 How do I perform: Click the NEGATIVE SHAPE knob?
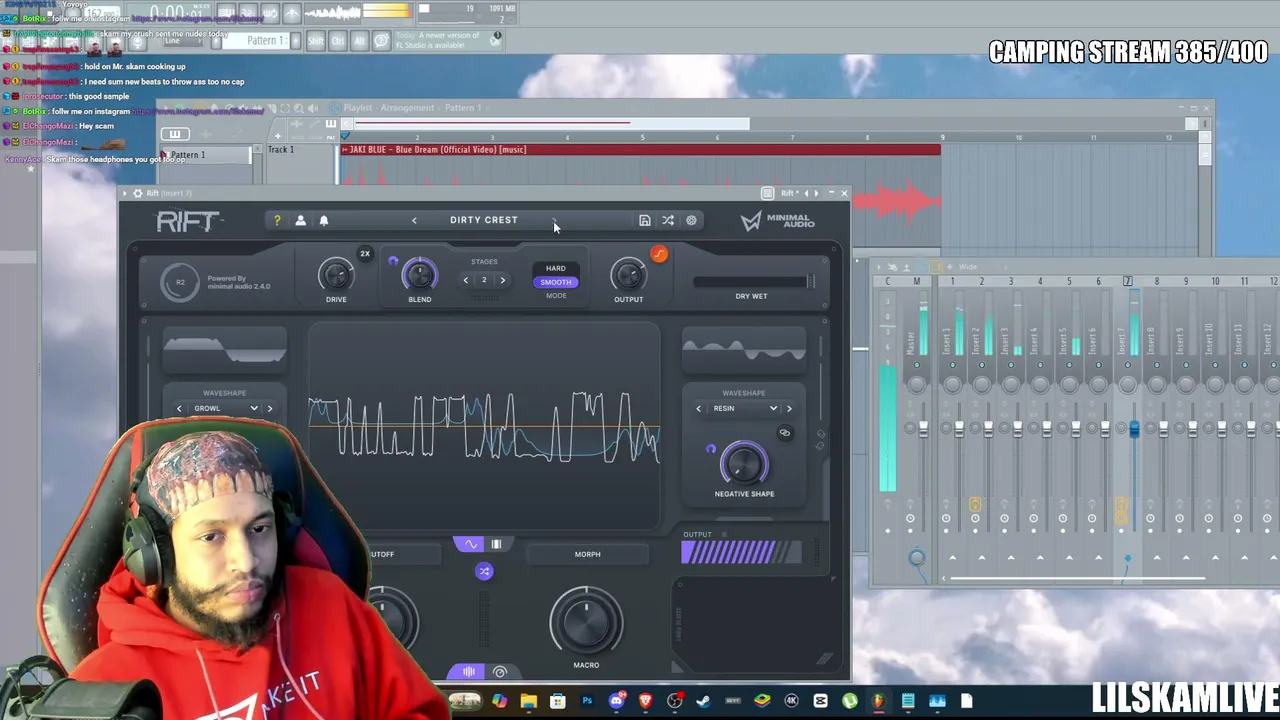pyautogui.click(x=744, y=464)
